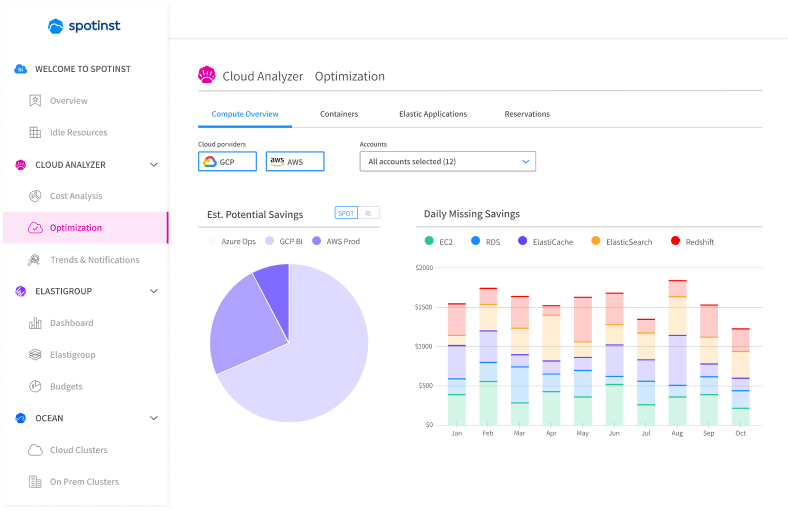
Task: Click the Trends & Notifications icon
Action: (x=34, y=260)
